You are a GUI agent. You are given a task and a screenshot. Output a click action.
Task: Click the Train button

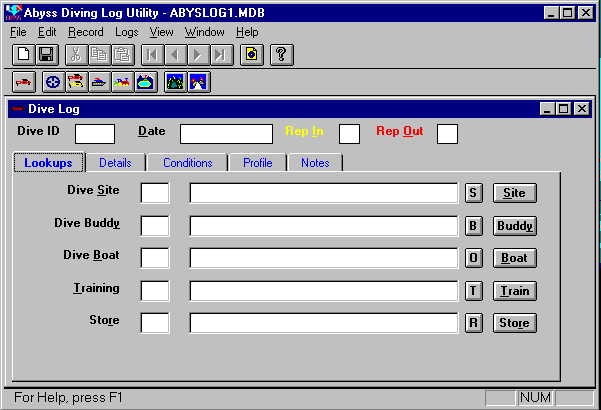click(514, 291)
